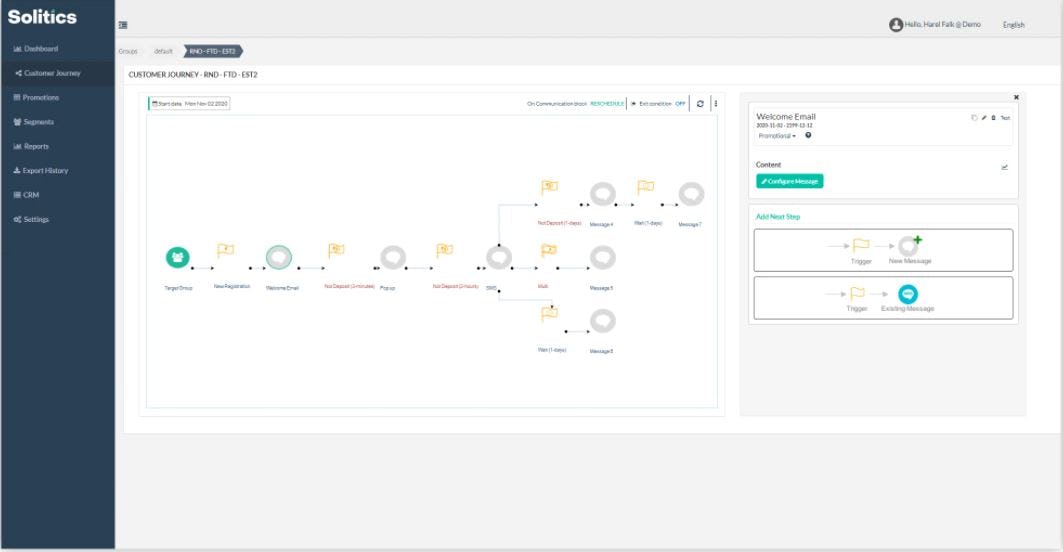
Task: Select the Message 4 node
Action: 603,195
